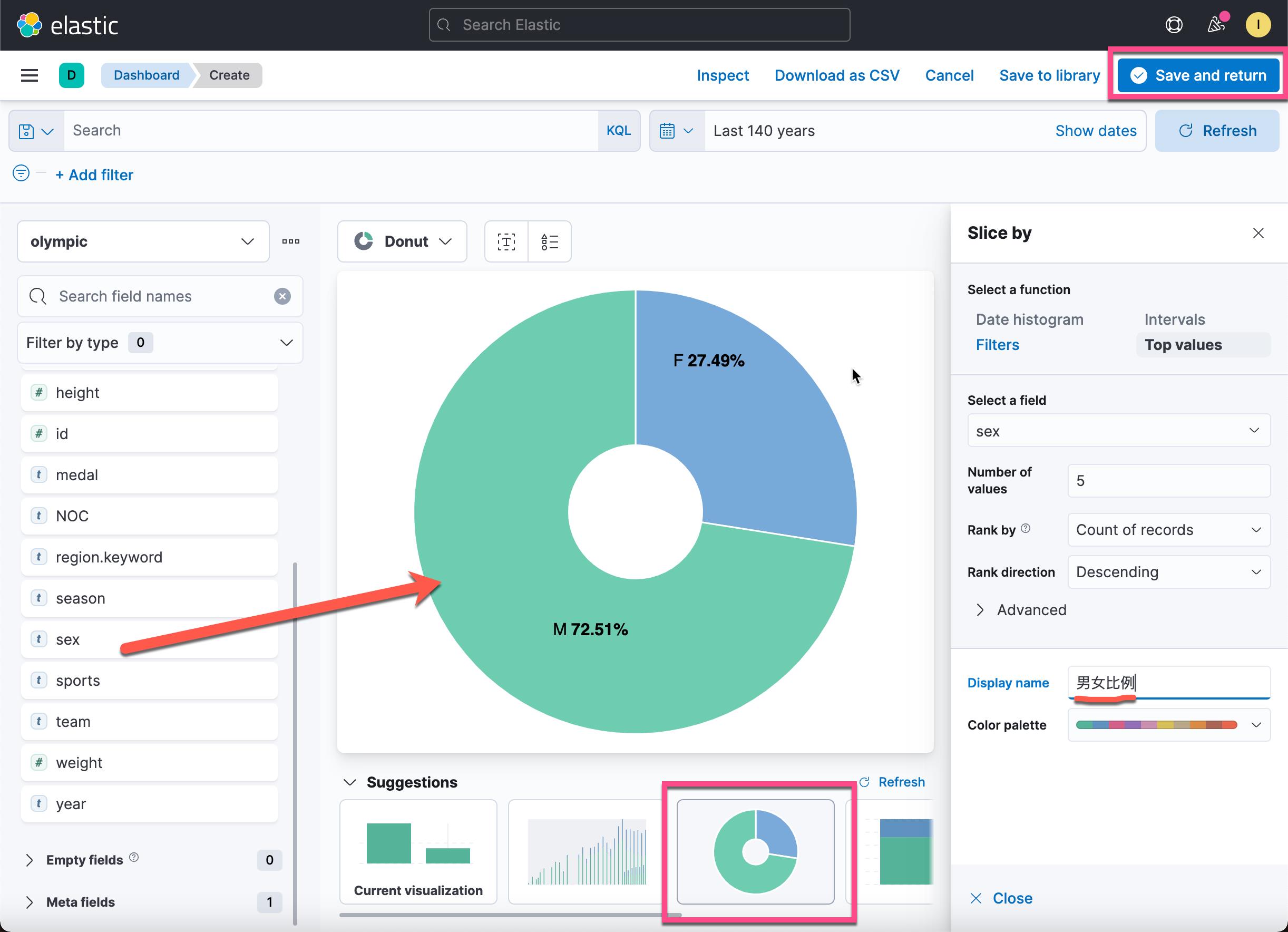Open the help menu lifebuoy icon

[1174, 25]
